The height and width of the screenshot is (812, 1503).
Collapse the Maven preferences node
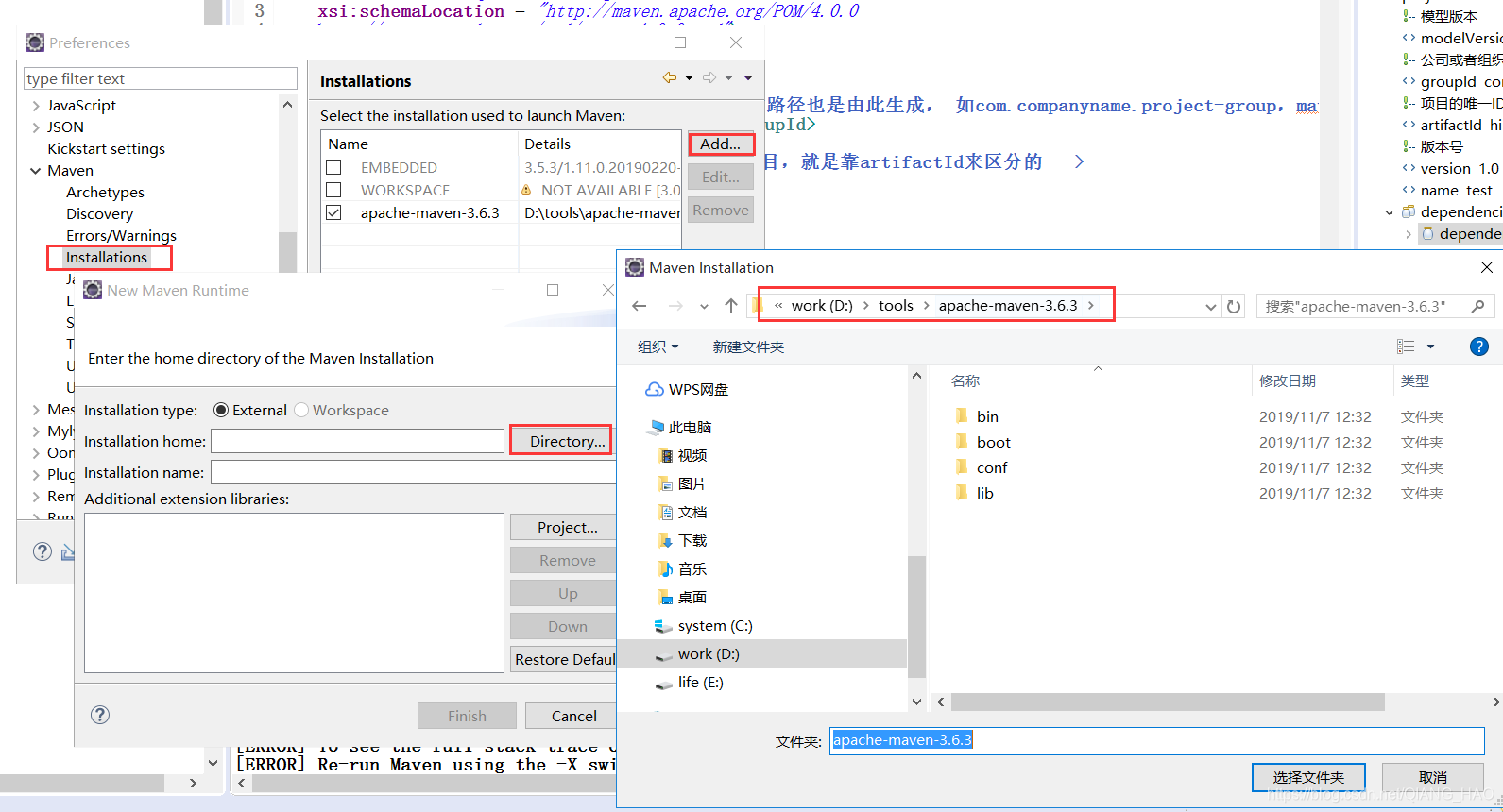36,171
